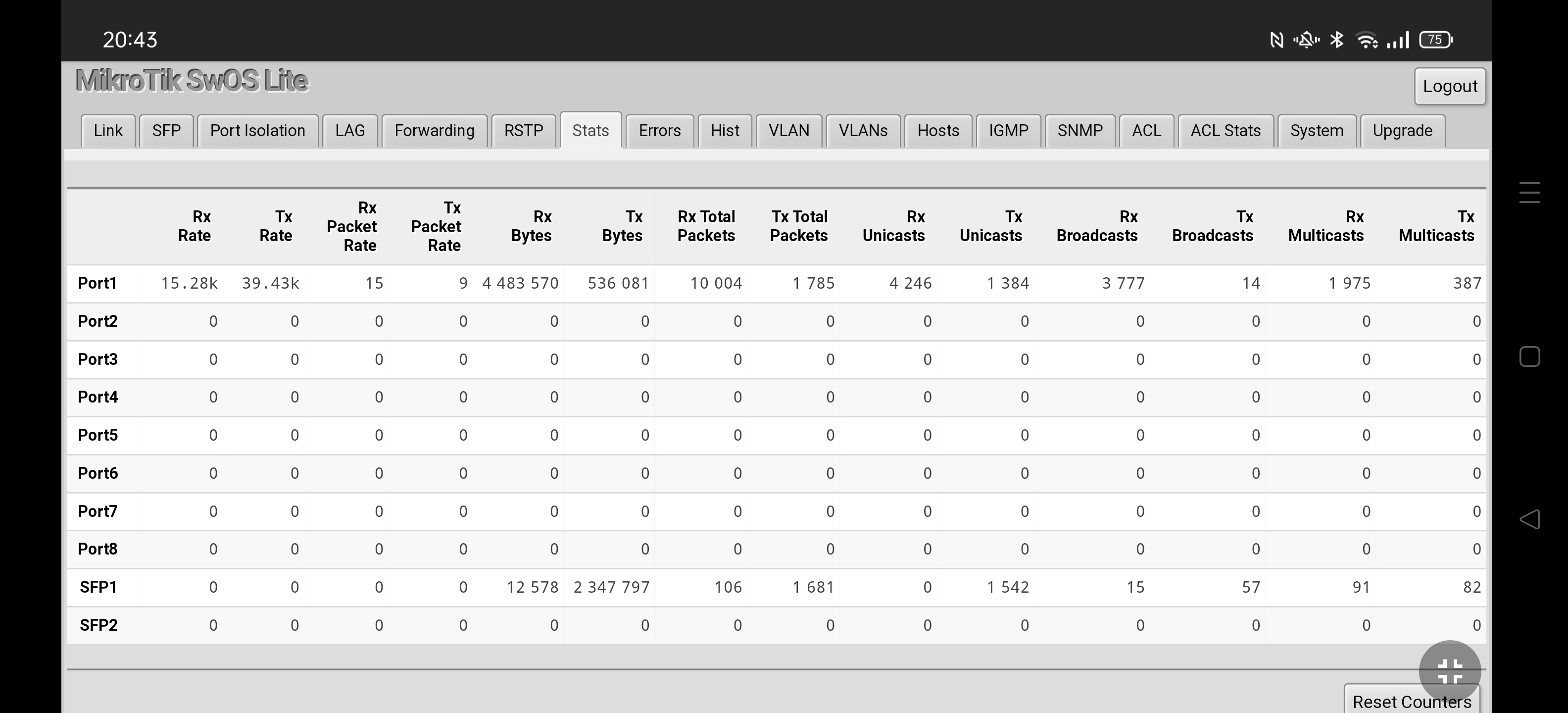Tap the battery indicator icon

(1435, 40)
